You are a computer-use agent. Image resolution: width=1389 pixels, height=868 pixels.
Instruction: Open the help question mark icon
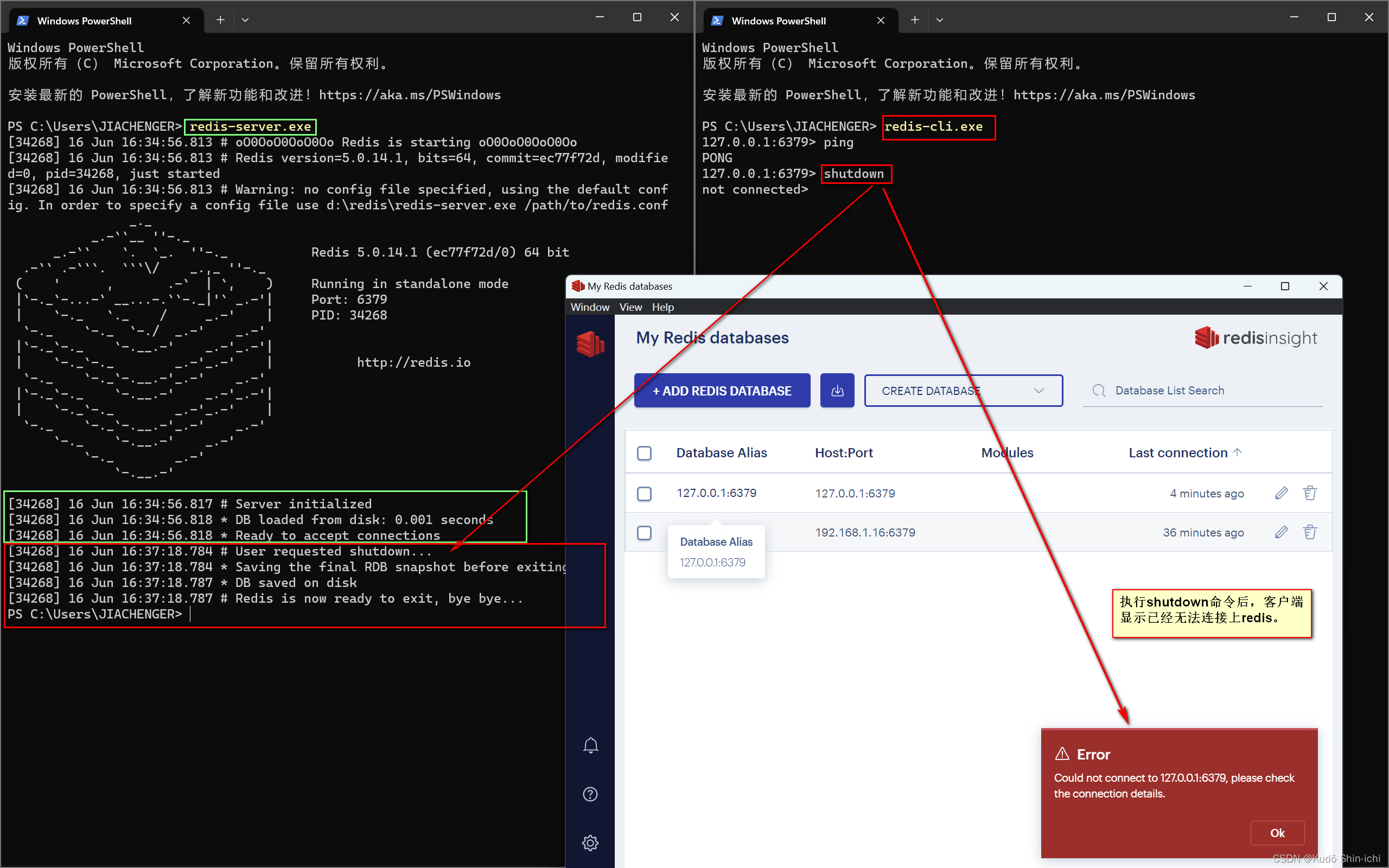[590, 794]
